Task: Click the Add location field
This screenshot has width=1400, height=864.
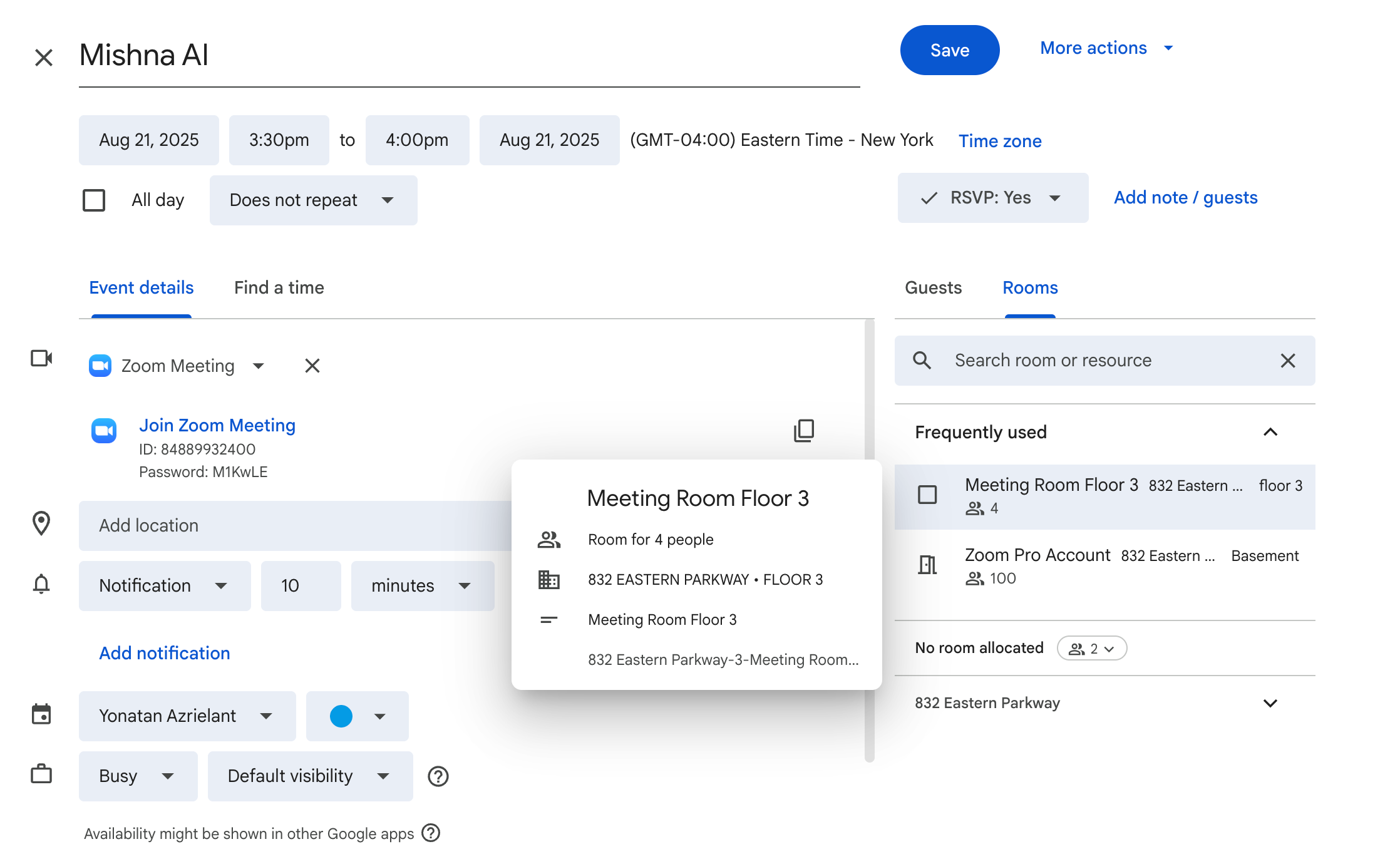Action: [296, 526]
